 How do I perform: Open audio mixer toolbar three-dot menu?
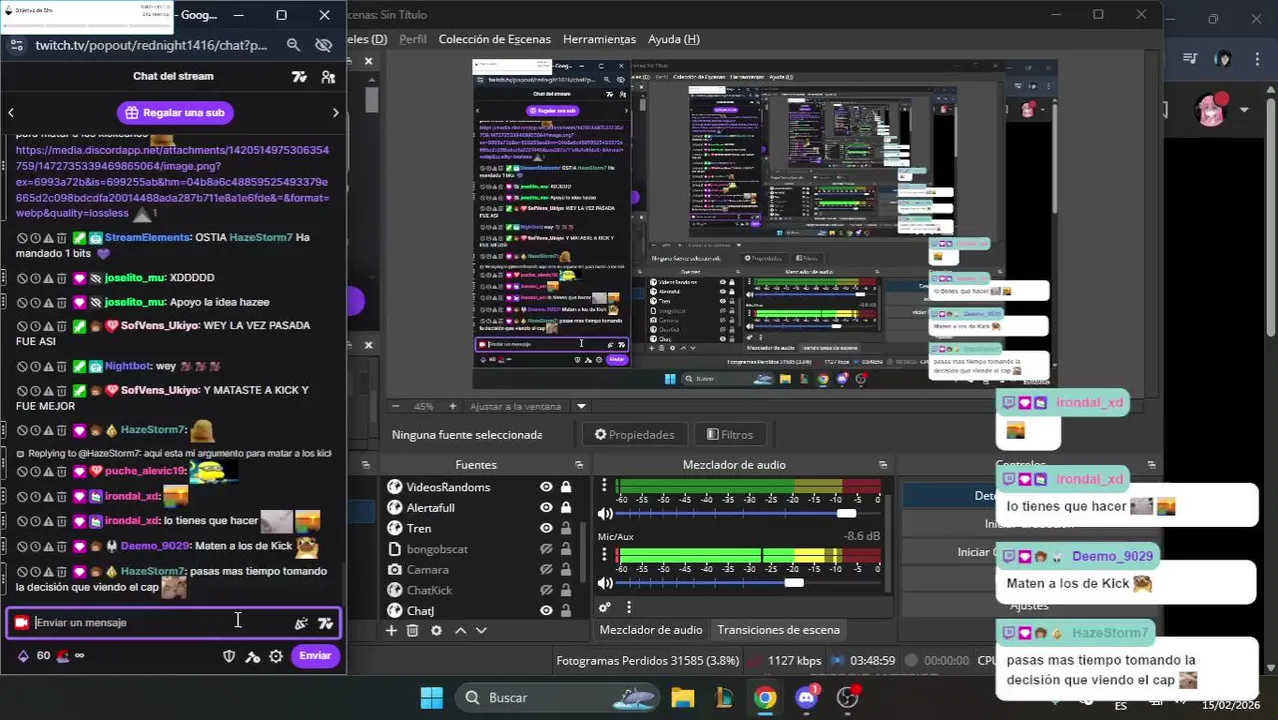[x=628, y=607]
